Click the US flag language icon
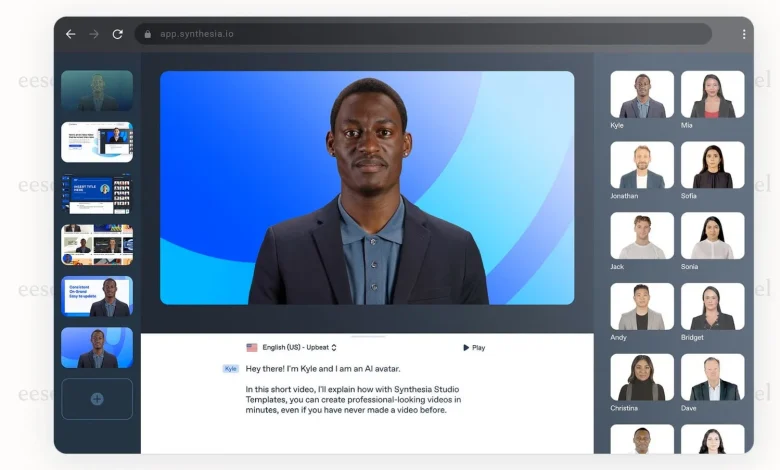The height and width of the screenshot is (470, 780). click(x=252, y=348)
